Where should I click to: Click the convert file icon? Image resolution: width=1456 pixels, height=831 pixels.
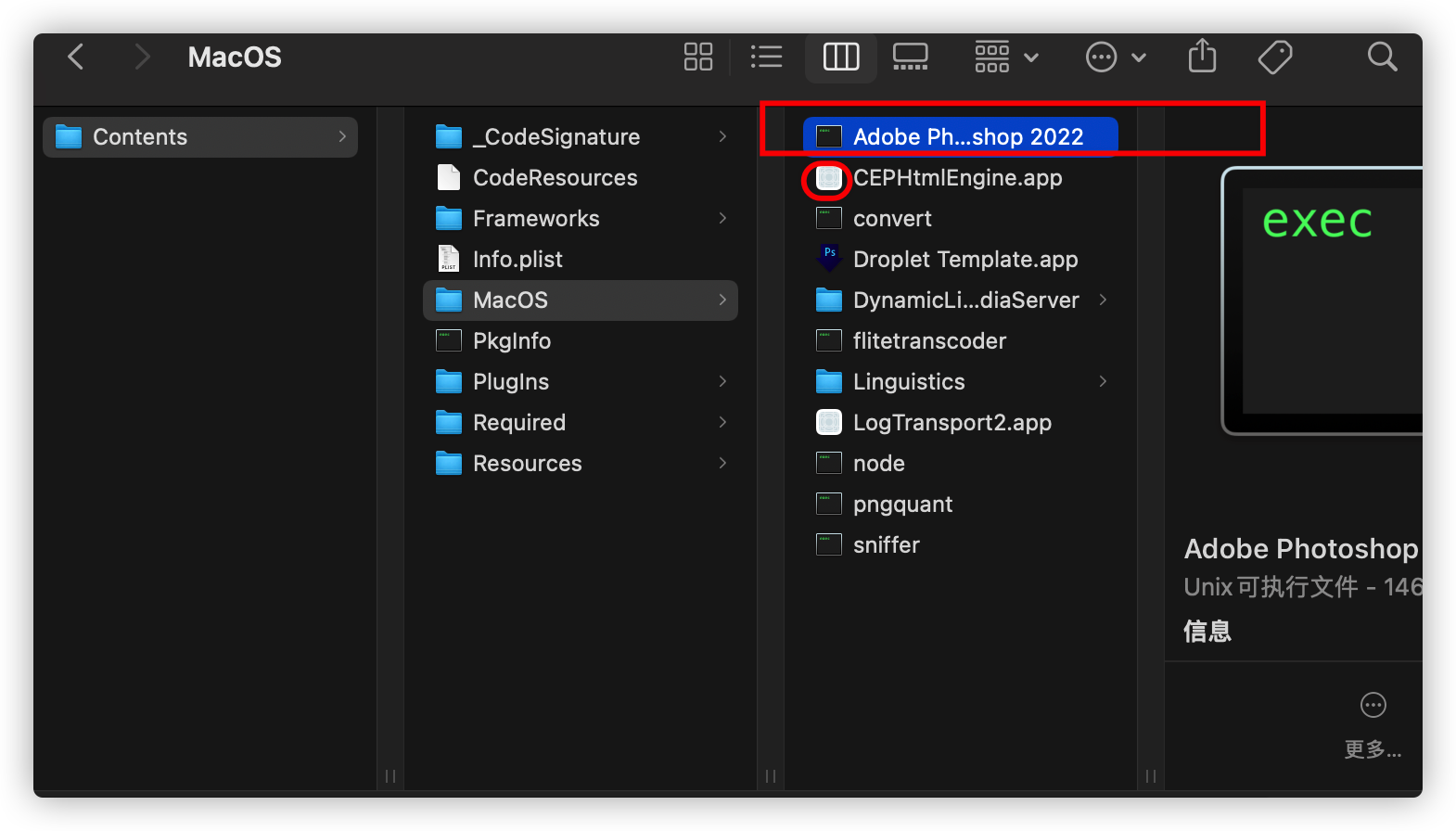pos(829,218)
